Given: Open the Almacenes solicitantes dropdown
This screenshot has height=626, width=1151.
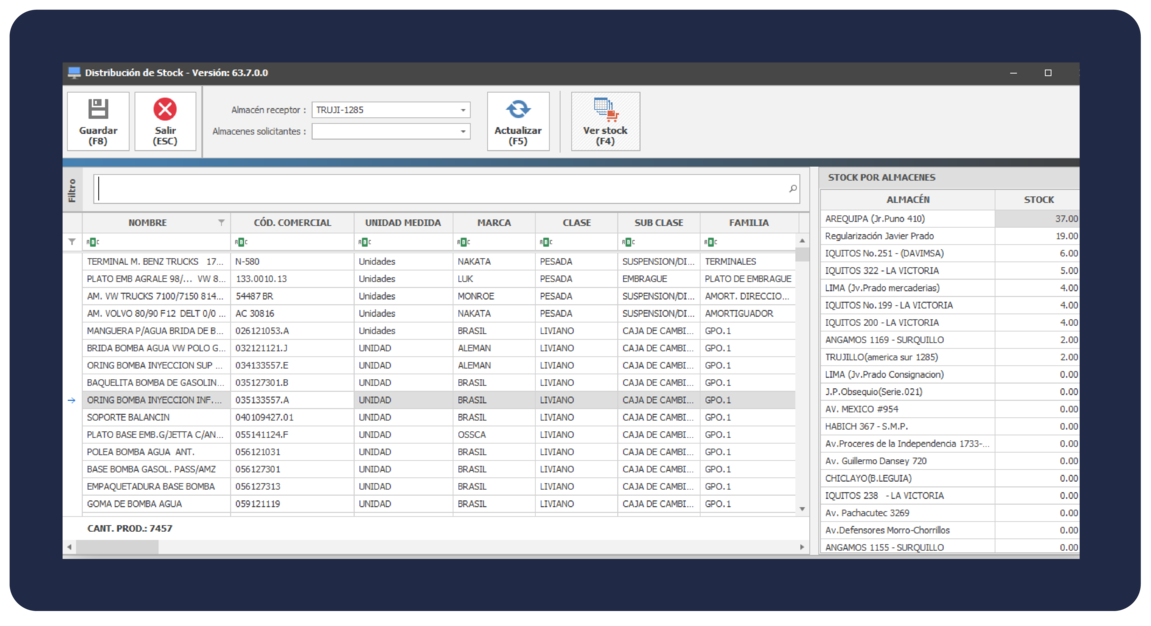Looking at the screenshot, I should [464, 131].
